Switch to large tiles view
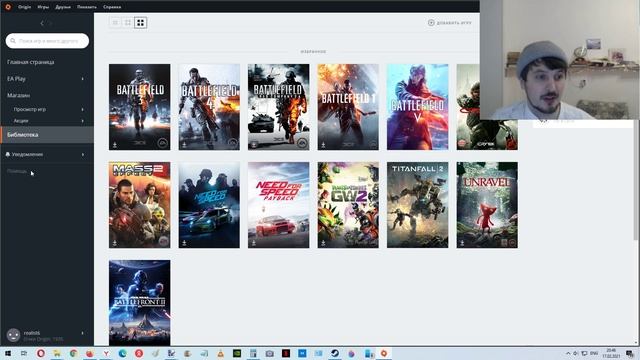Screen dimensions: 640x360 pos(140,23)
